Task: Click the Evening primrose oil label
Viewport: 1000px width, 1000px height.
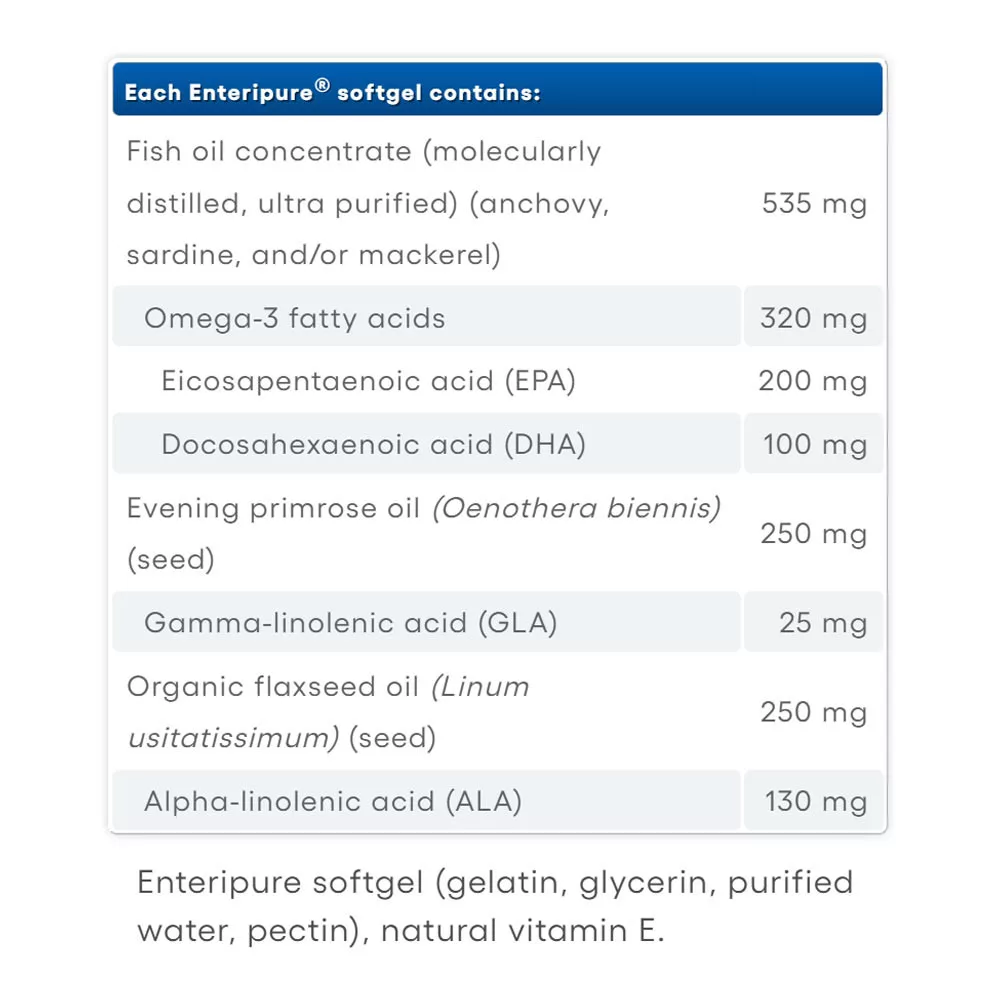Action: pos(273,508)
